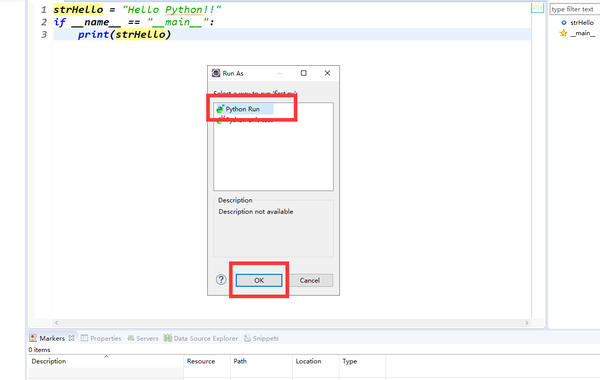This screenshot has height=380, width=600.
Task: Open the Servers tab
Action: [x=143, y=338]
